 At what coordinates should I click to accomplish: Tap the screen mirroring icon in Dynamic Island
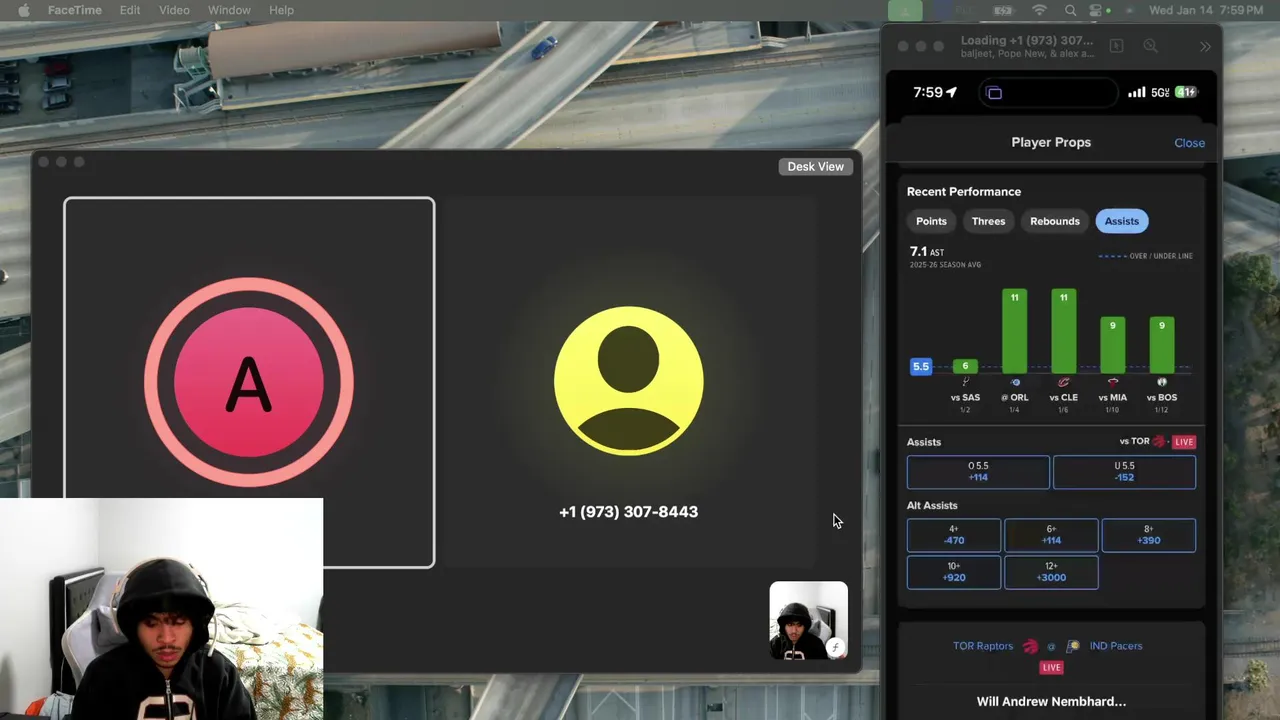[x=994, y=93]
